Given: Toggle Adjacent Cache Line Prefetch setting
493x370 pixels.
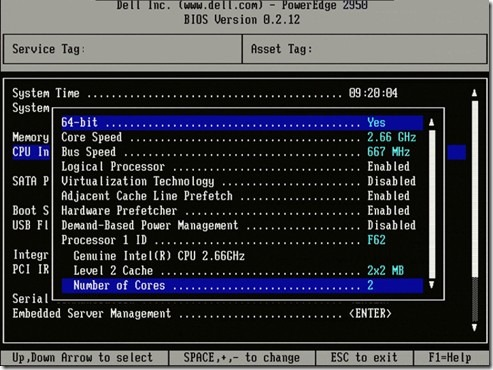Looking at the screenshot, I should 388,196.
